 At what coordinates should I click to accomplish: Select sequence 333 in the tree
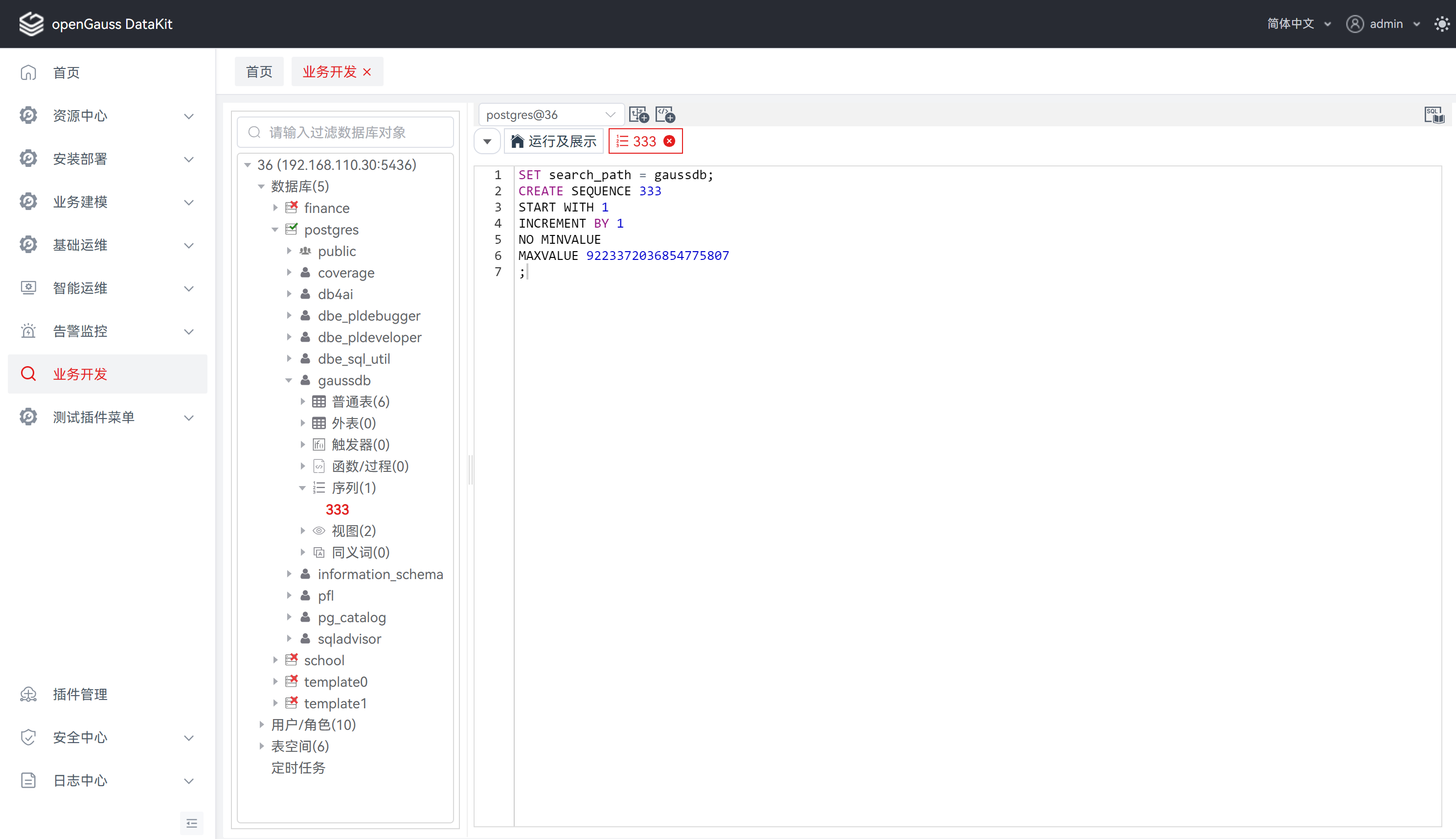pyautogui.click(x=337, y=510)
